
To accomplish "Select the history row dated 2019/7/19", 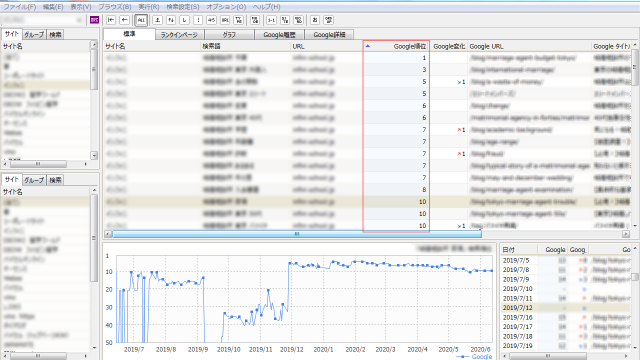I will (x=566, y=346).
